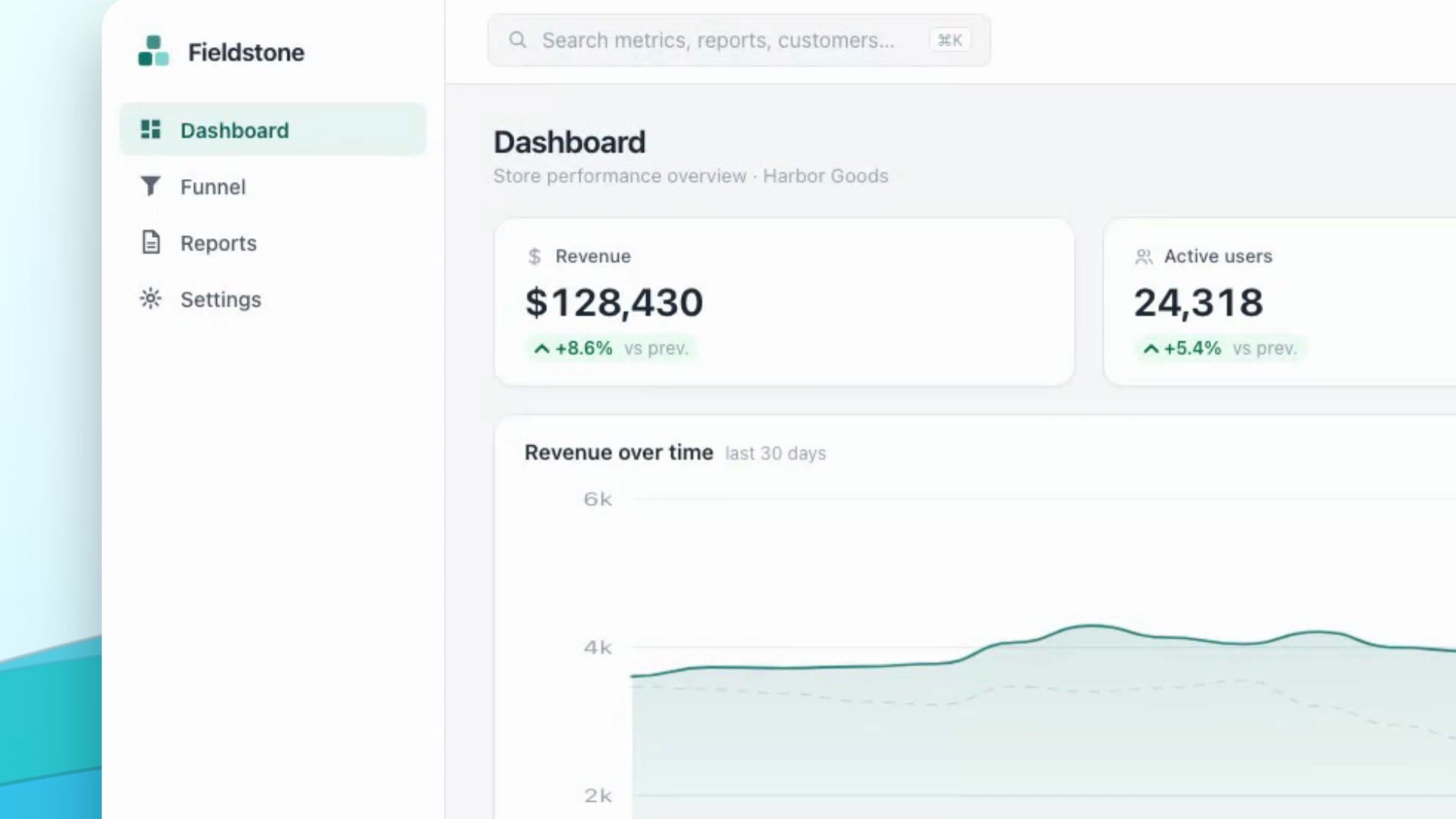
Task: Click the ⌘K shortcut badge
Action: coord(950,40)
